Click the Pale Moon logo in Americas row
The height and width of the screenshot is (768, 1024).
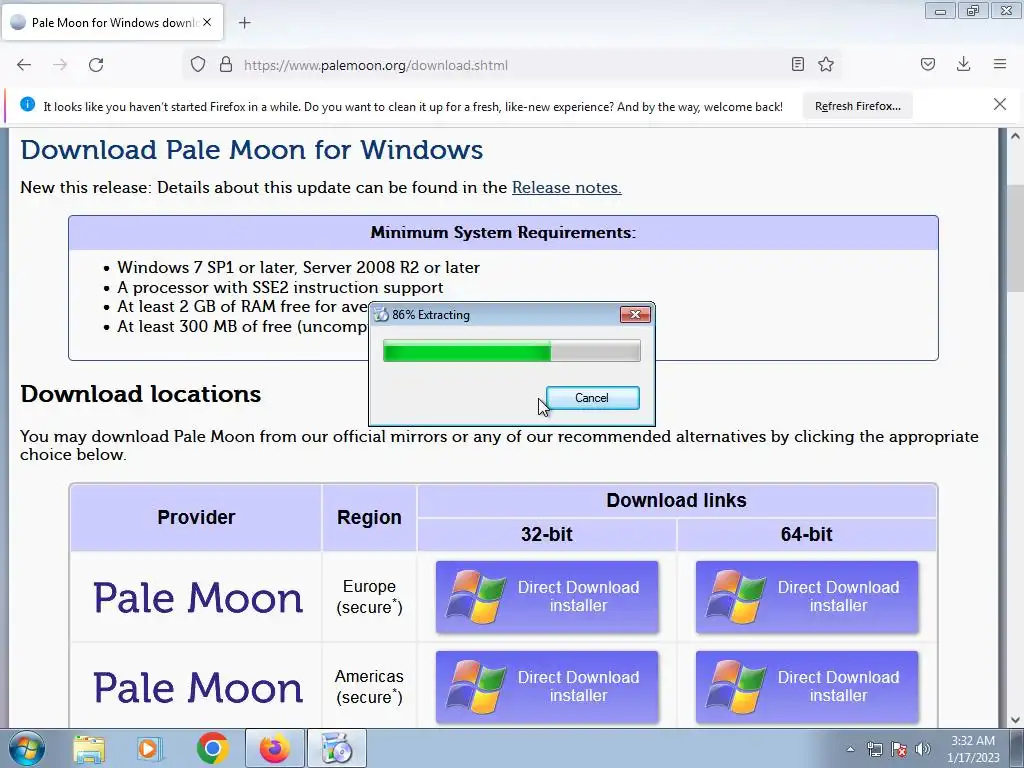click(198, 688)
